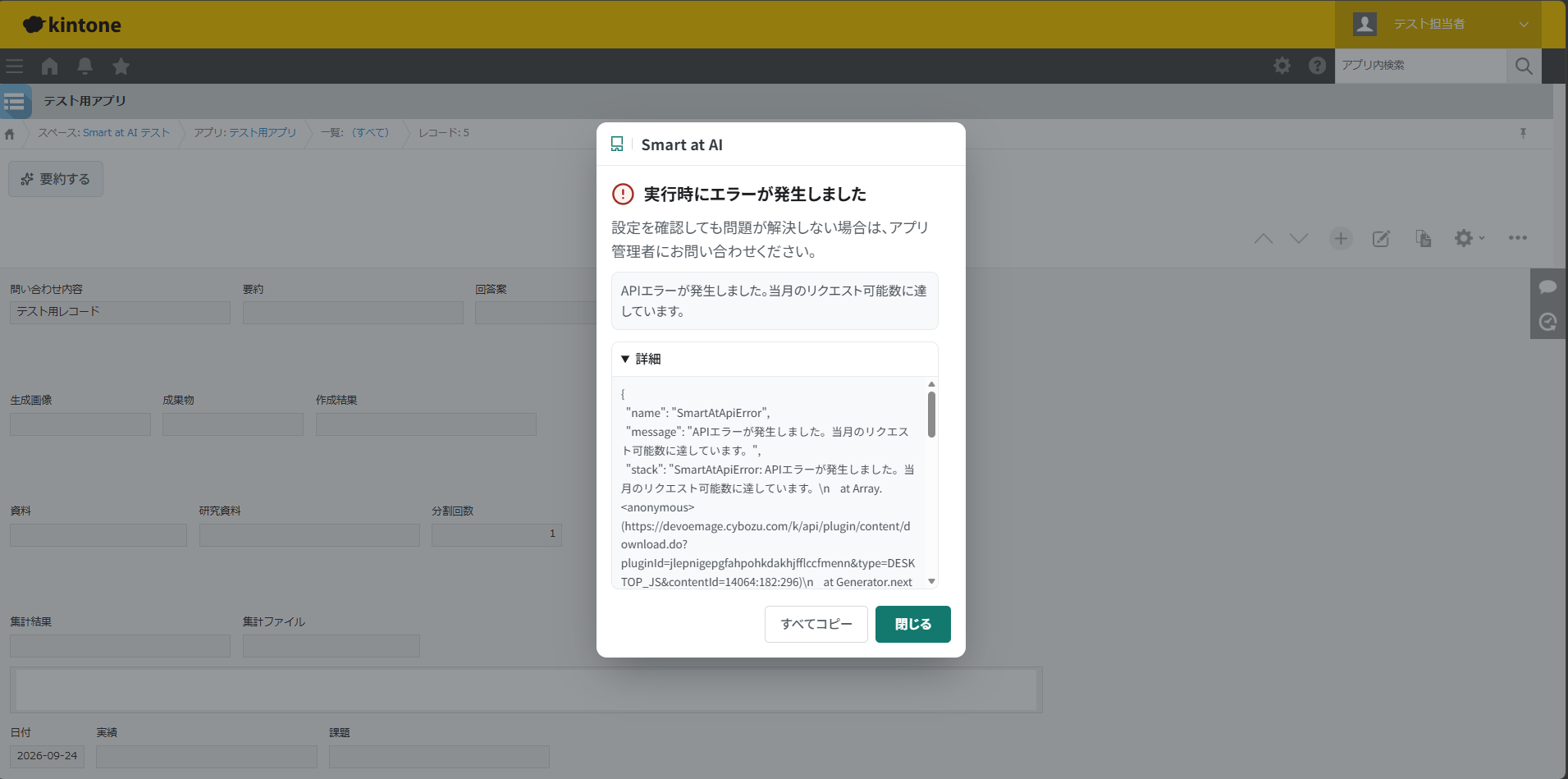Open the change history icon
This screenshot has width=1568, height=779.
pyautogui.click(x=1547, y=322)
